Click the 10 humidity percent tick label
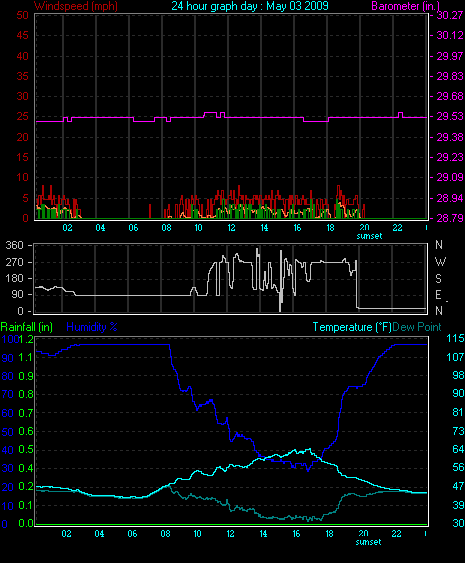The height and width of the screenshot is (563, 465). (7, 506)
